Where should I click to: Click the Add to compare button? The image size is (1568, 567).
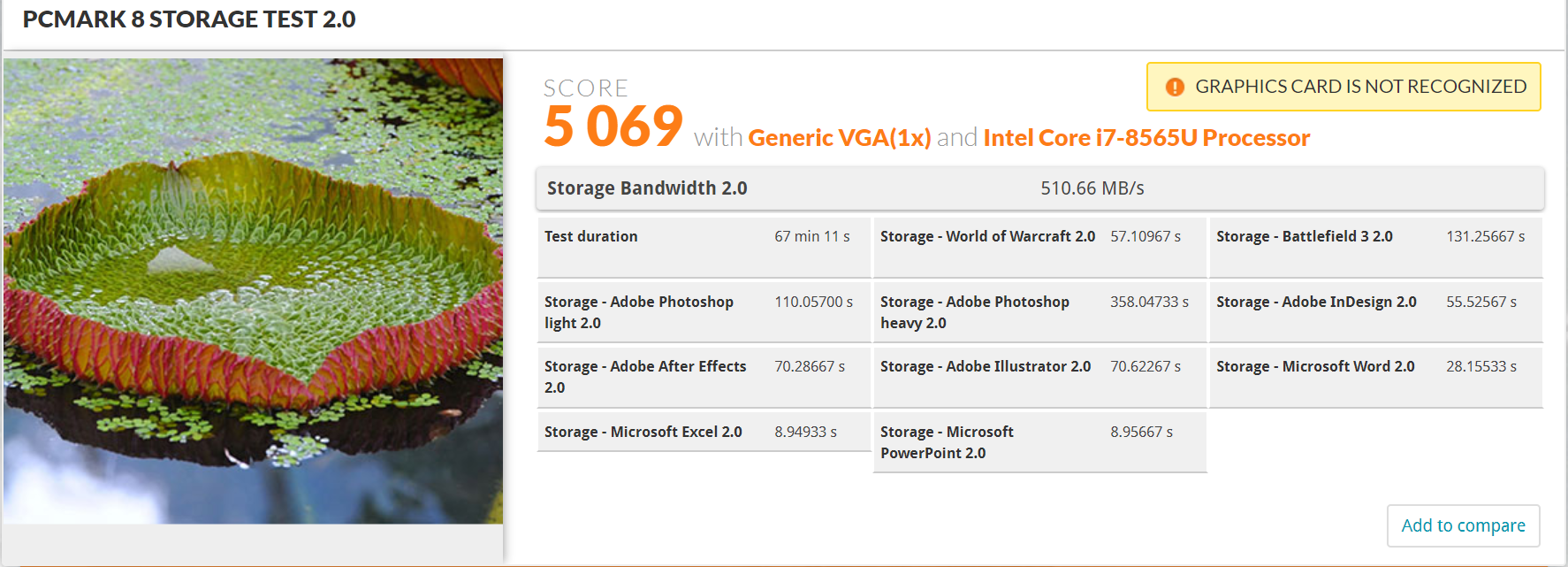(1463, 525)
